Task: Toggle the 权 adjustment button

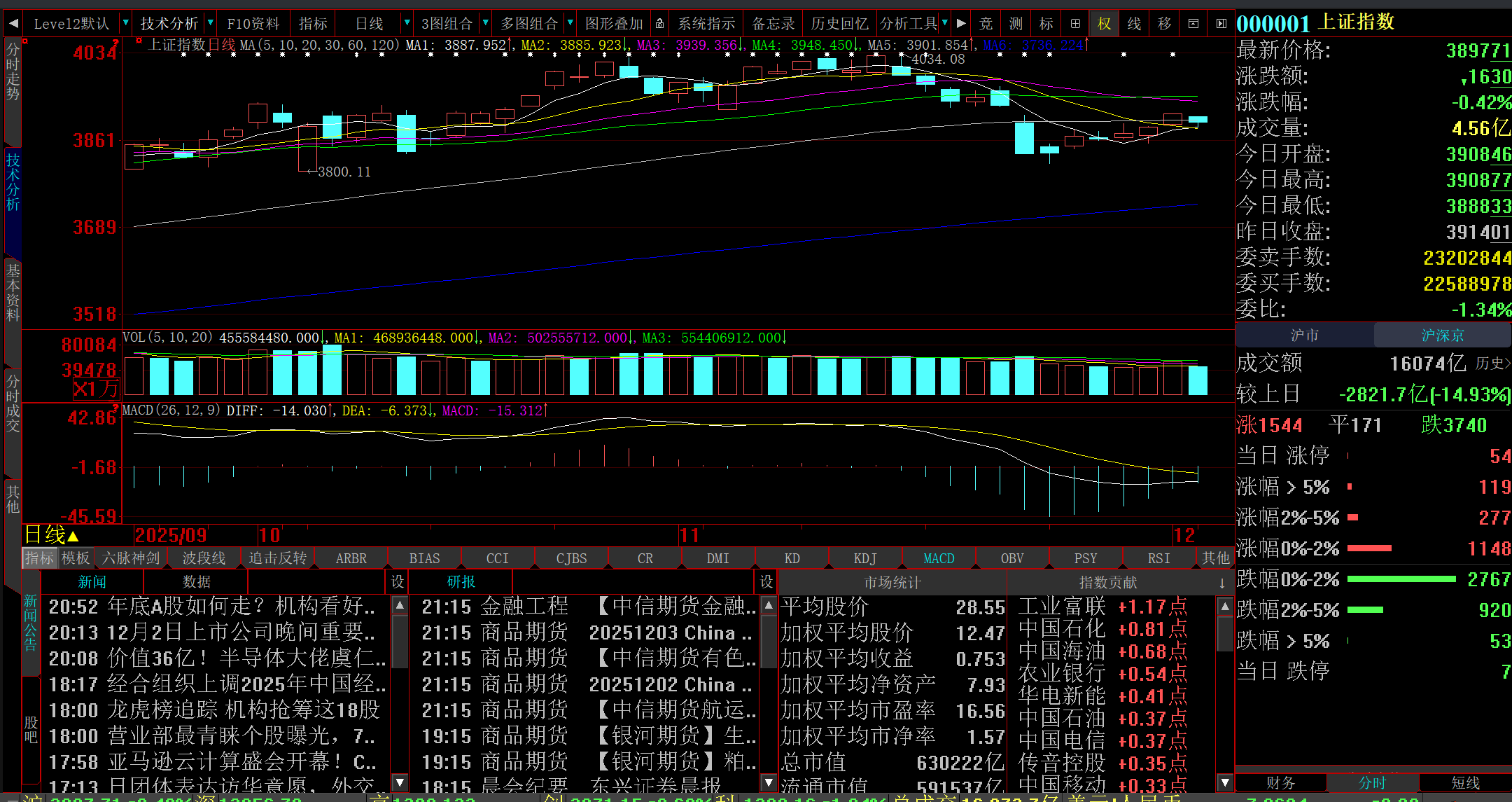Action: tap(1104, 24)
